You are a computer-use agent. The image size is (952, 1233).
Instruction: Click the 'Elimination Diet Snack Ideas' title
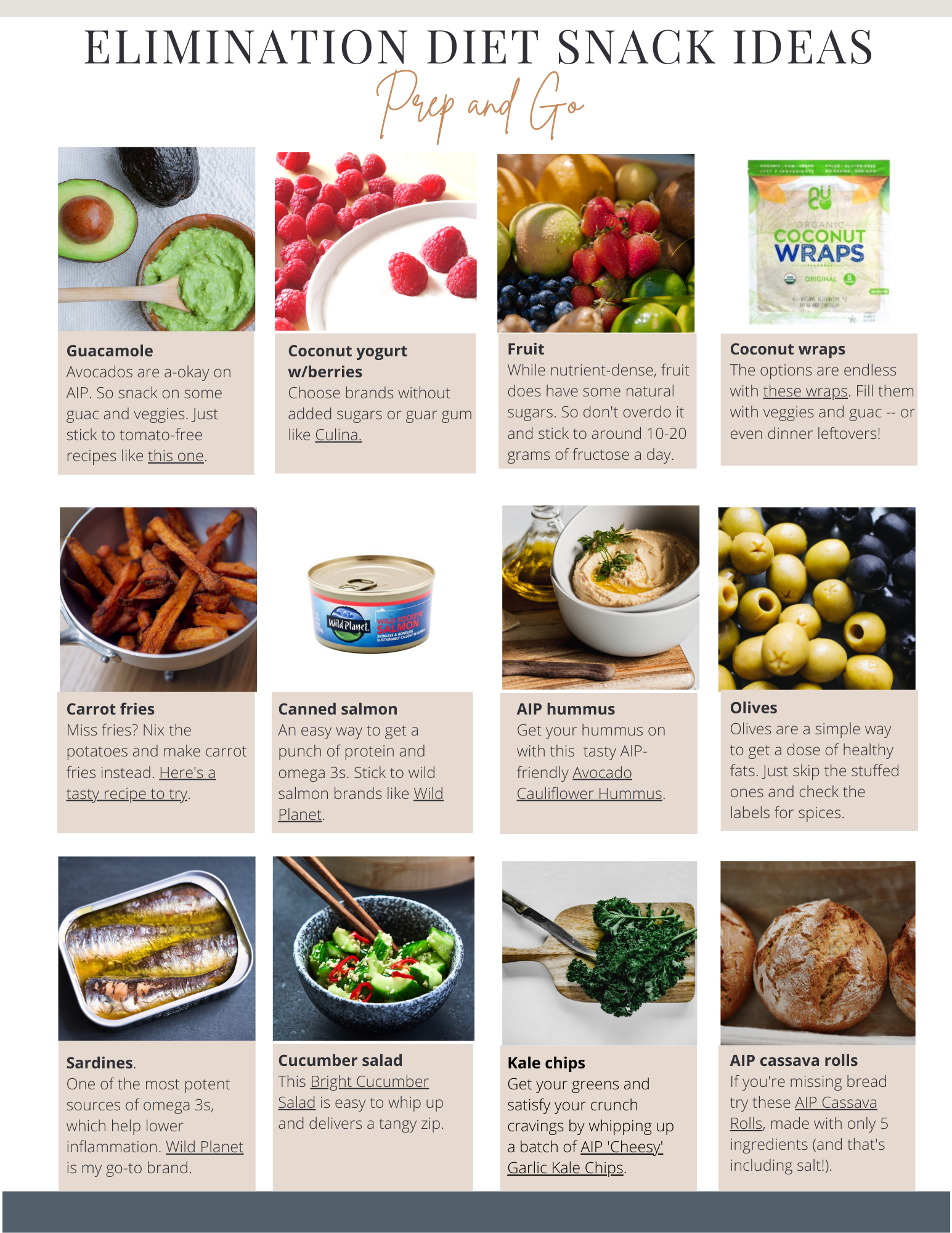(x=479, y=47)
